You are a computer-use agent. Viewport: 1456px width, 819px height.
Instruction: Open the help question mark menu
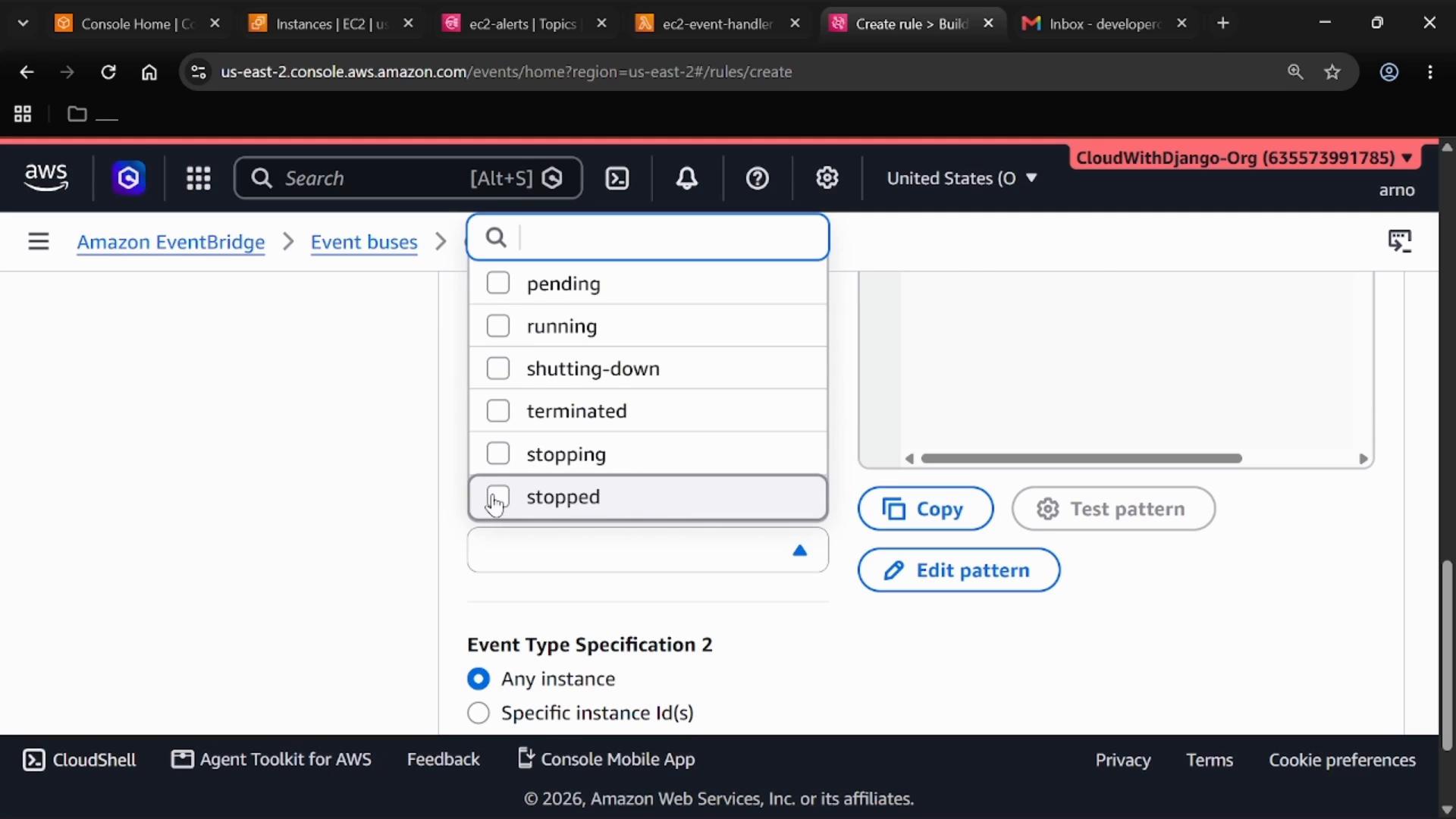tap(758, 178)
